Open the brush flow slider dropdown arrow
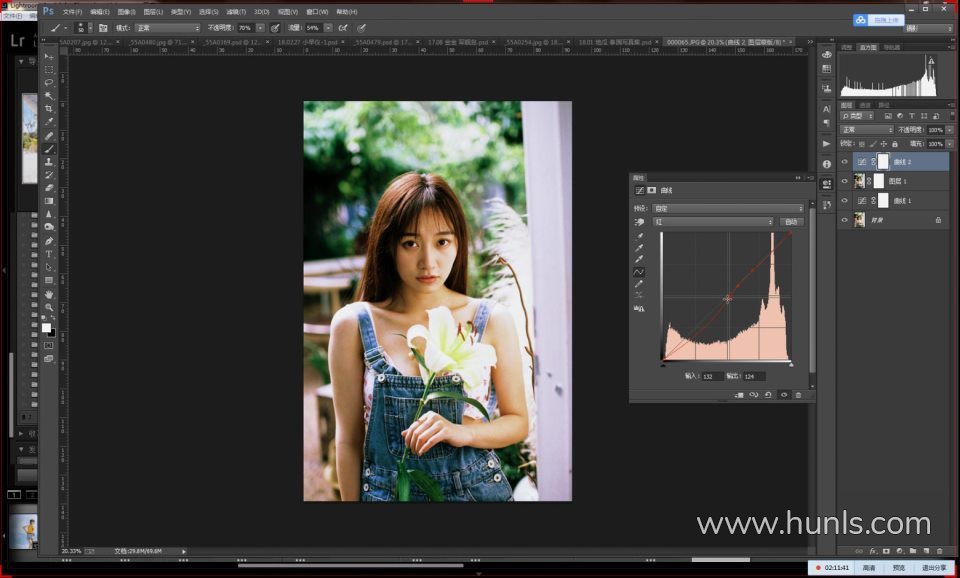The image size is (960, 578). coord(328,28)
